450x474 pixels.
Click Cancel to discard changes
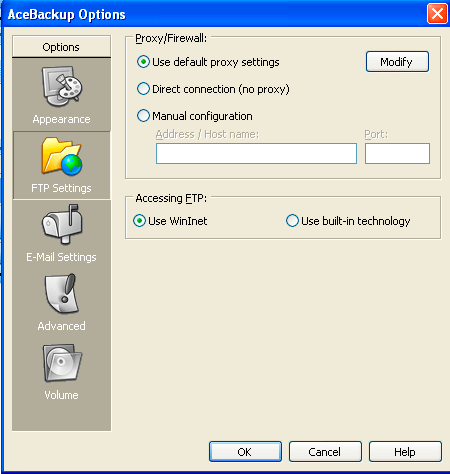coord(325,452)
